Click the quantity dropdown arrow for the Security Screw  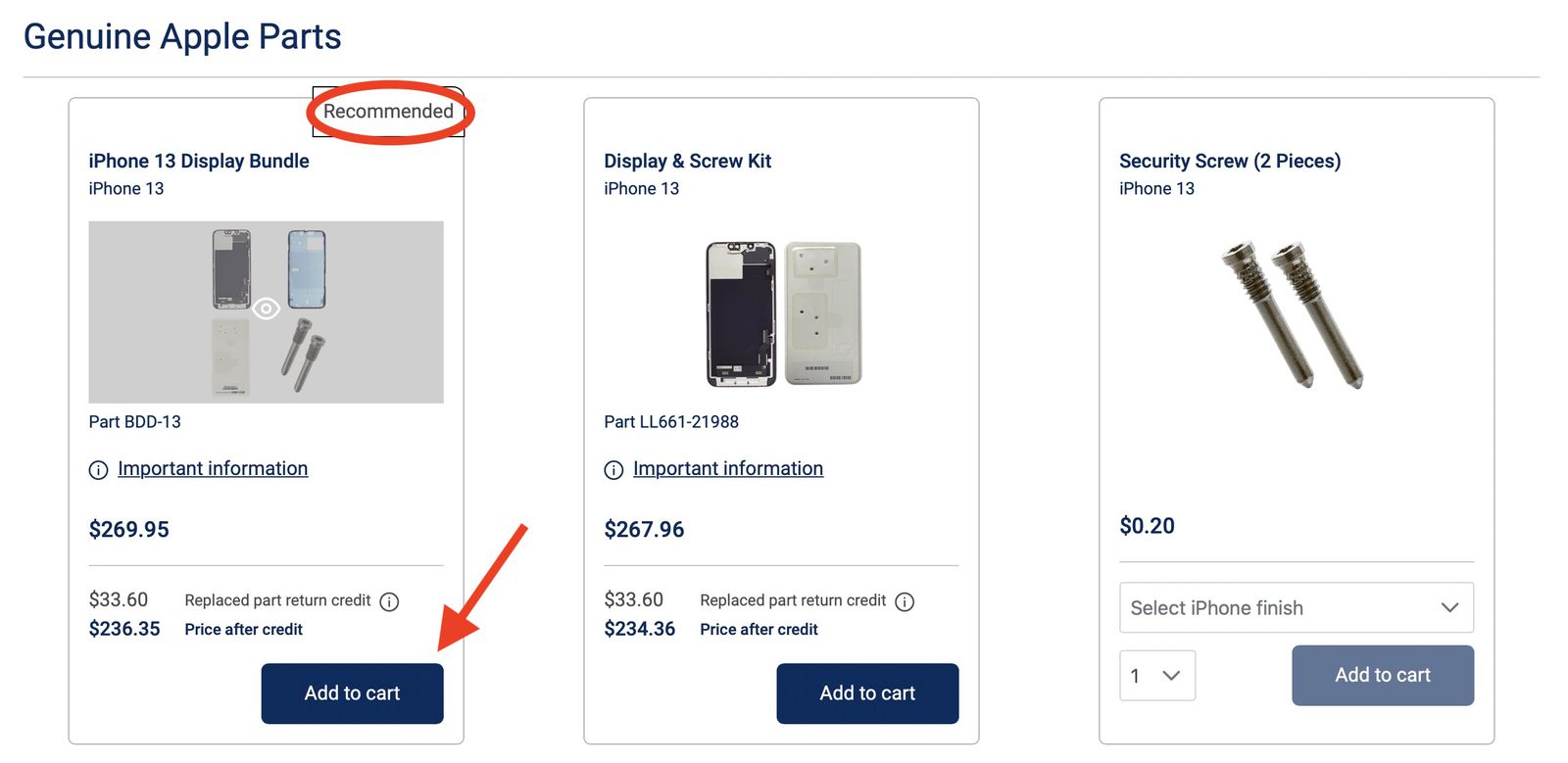[1170, 675]
